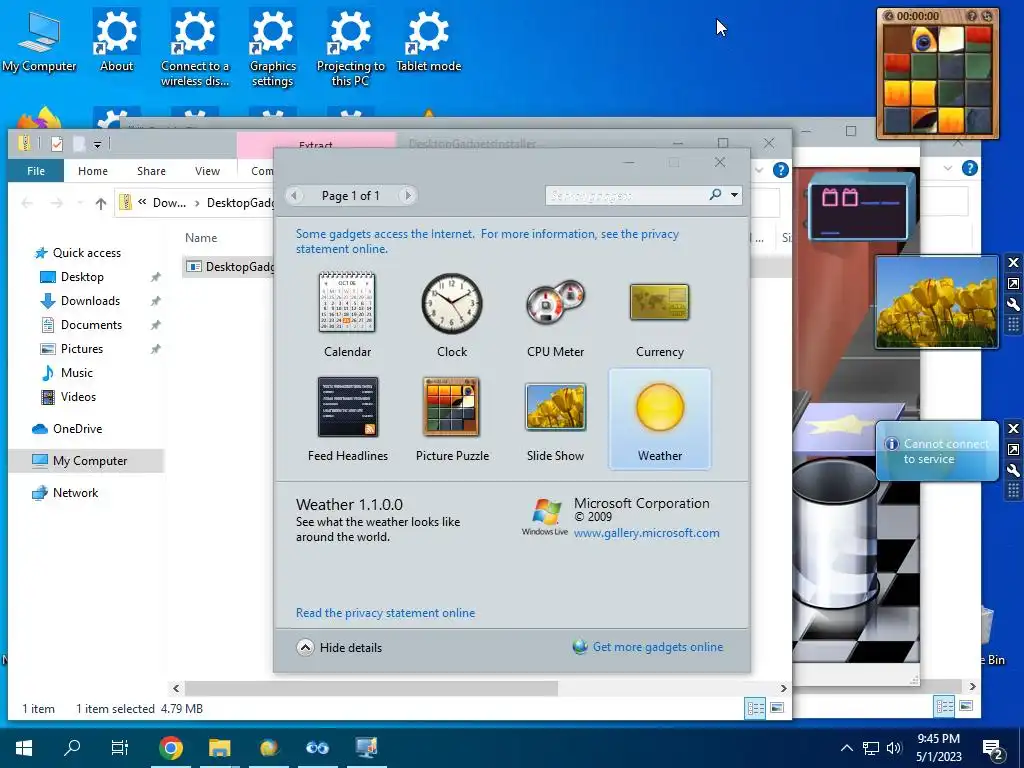Screen dimensions: 1024x768
Task: Open the View ribbon tab
Action: point(207,170)
